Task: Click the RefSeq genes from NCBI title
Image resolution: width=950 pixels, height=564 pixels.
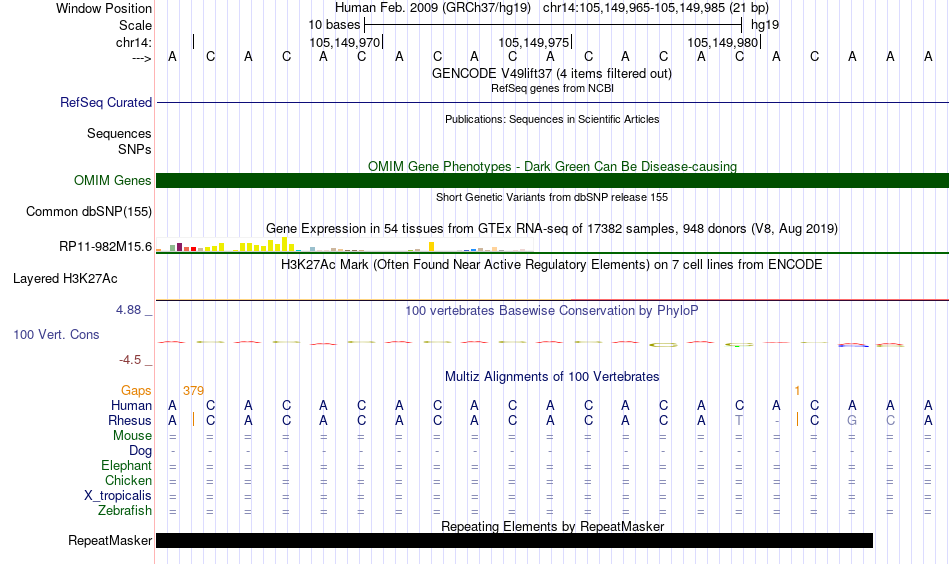Action: point(552,88)
